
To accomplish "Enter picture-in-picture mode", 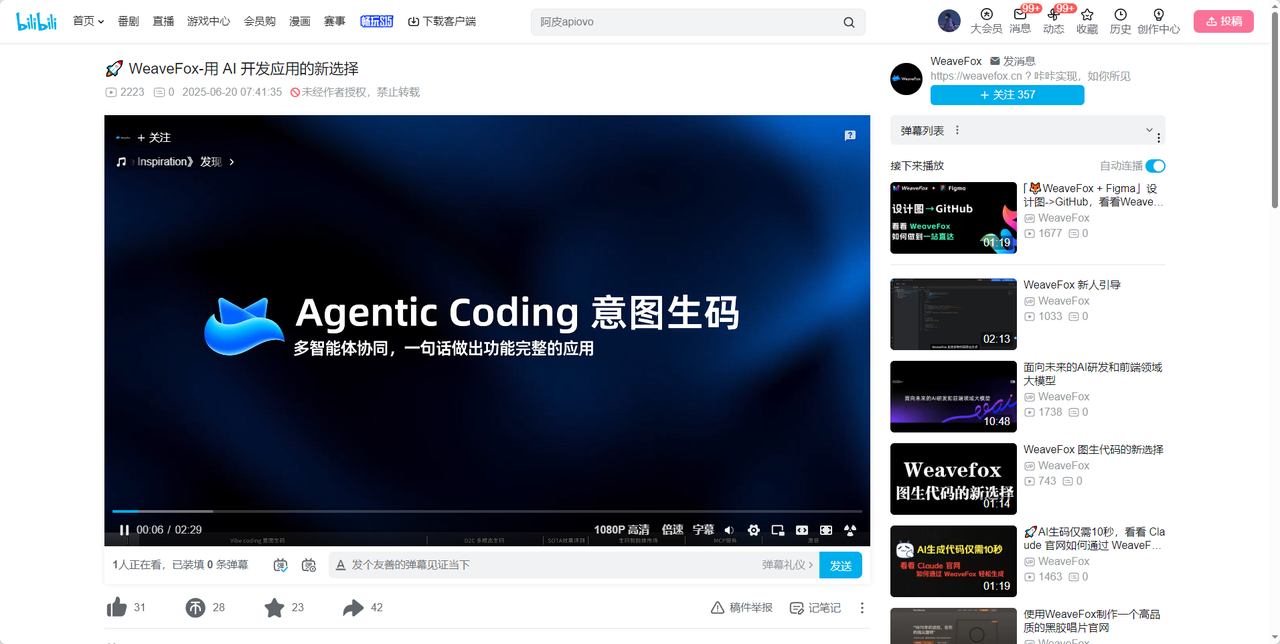I will (777, 530).
